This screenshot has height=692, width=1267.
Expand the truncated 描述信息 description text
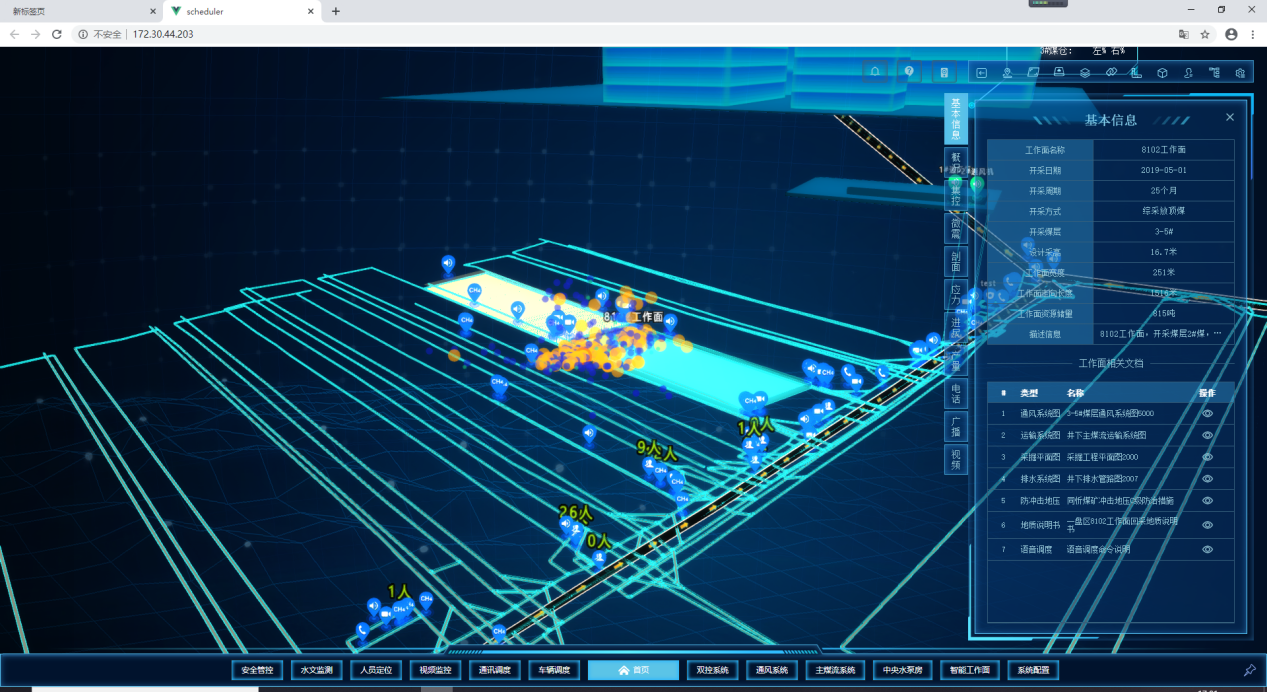click(x=1217, y=334)
